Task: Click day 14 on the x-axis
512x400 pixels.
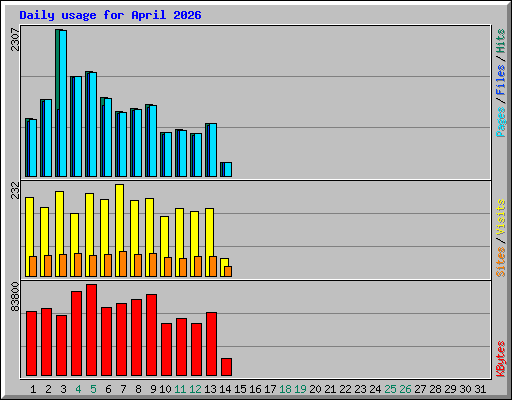Action: click(x=225, y=389)
